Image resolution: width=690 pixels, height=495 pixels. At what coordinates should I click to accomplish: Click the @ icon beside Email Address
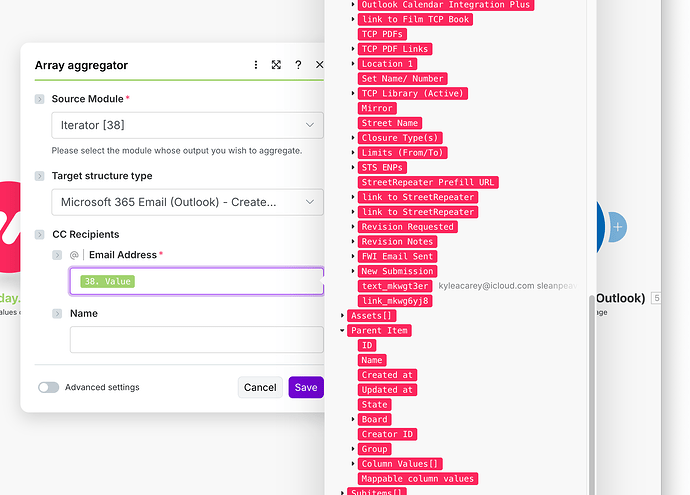(x=74, y=255)
